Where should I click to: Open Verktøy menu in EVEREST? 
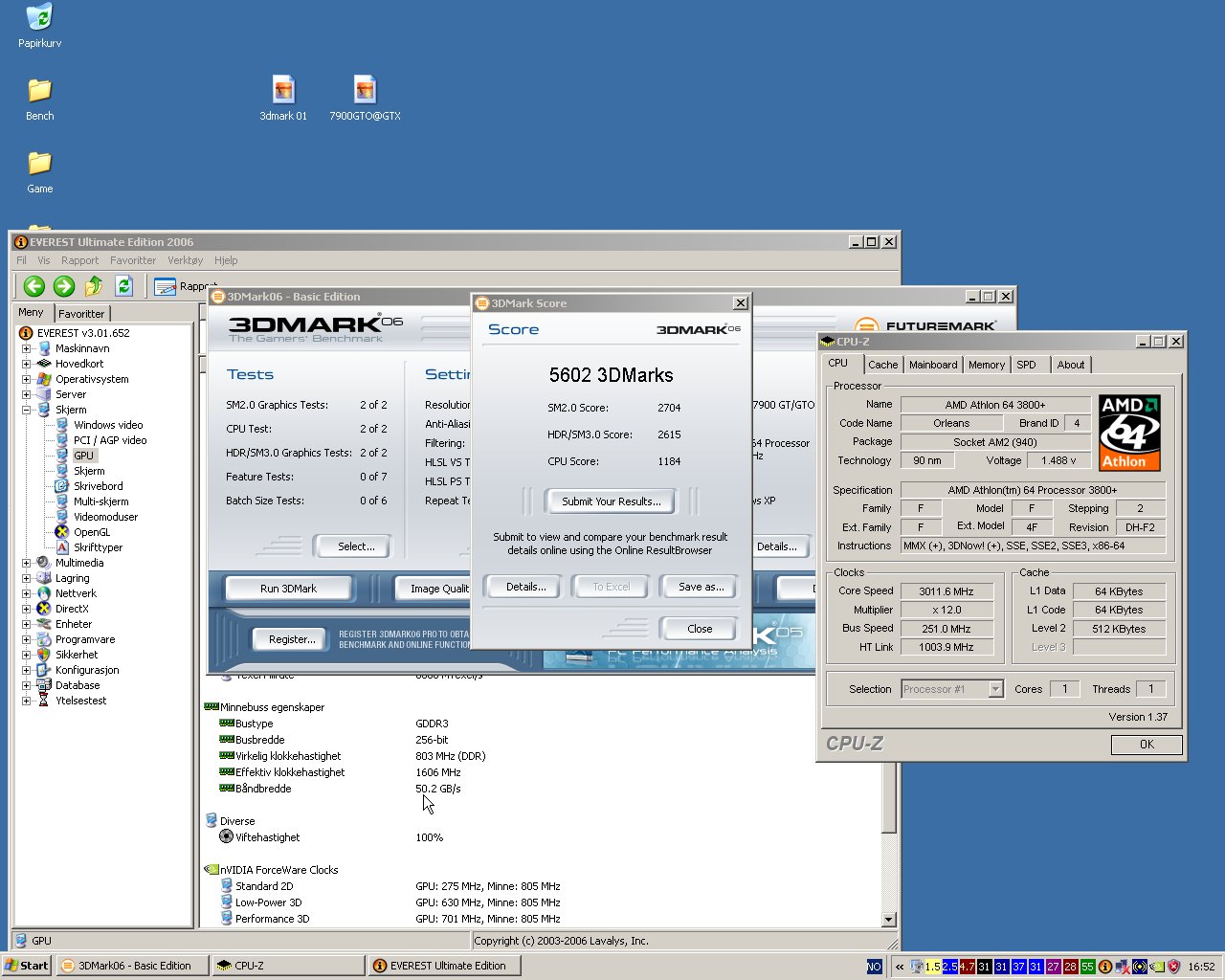click(x=185, y=260)
